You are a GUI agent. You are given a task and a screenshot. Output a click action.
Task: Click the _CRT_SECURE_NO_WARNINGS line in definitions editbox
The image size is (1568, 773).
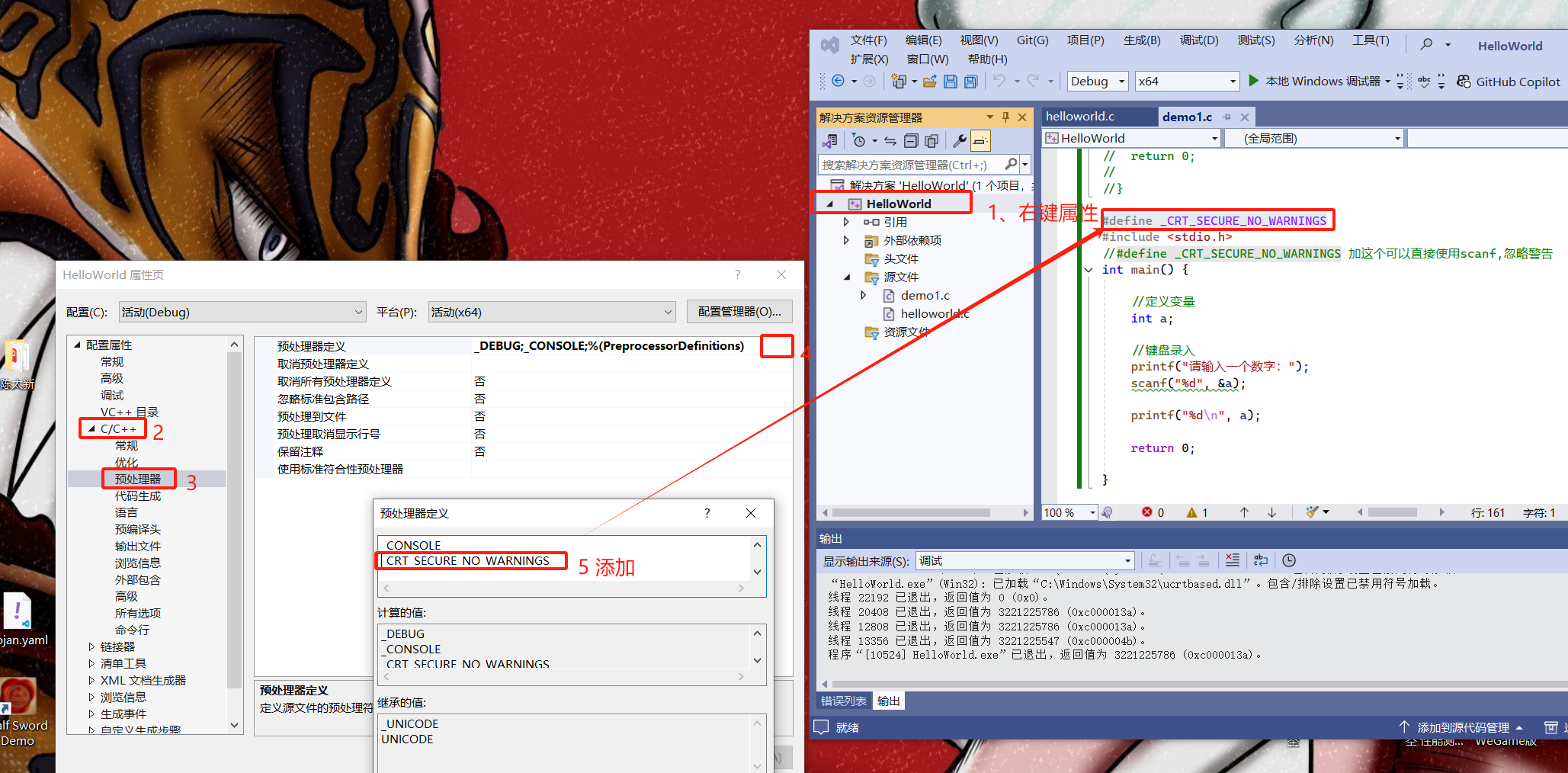coord(468,561)
